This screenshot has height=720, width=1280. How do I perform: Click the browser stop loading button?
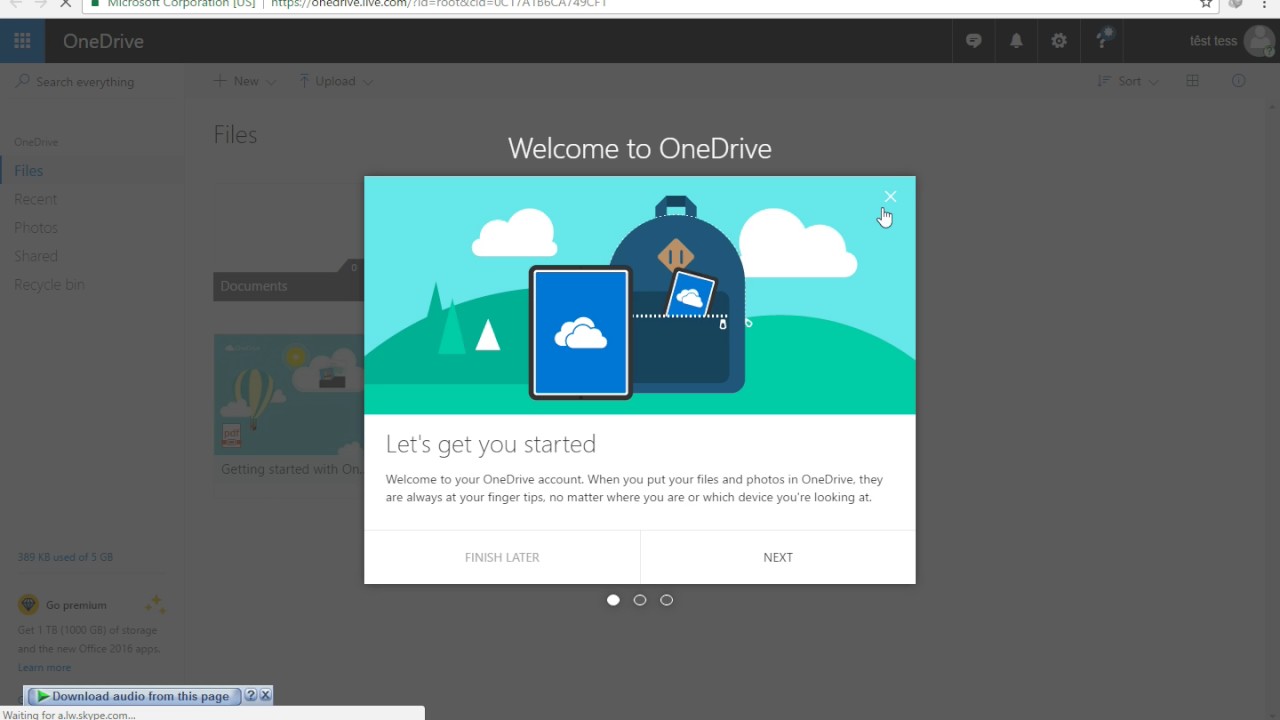(x=65, y=4)
